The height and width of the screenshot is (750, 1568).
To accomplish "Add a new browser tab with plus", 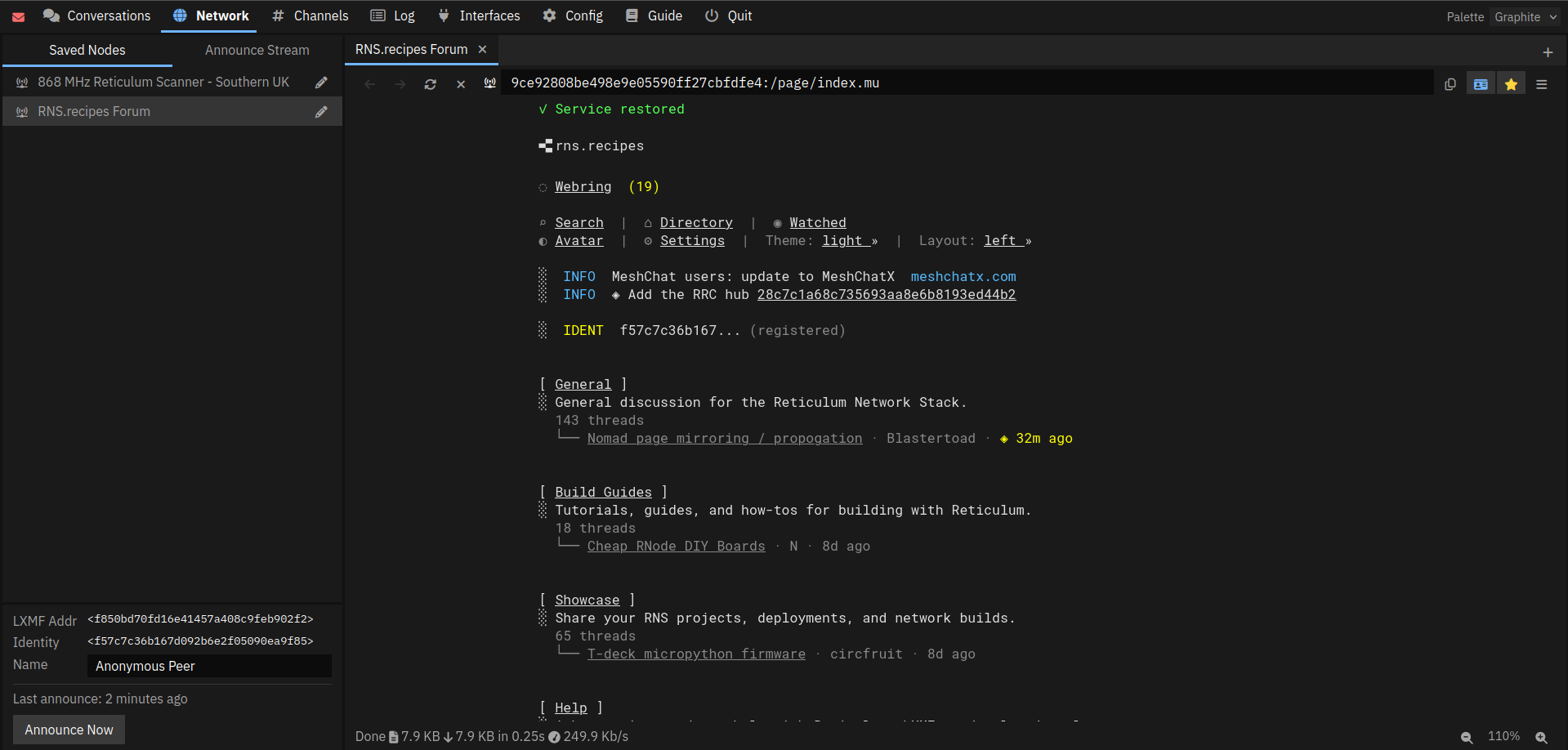I will 1548,52.
